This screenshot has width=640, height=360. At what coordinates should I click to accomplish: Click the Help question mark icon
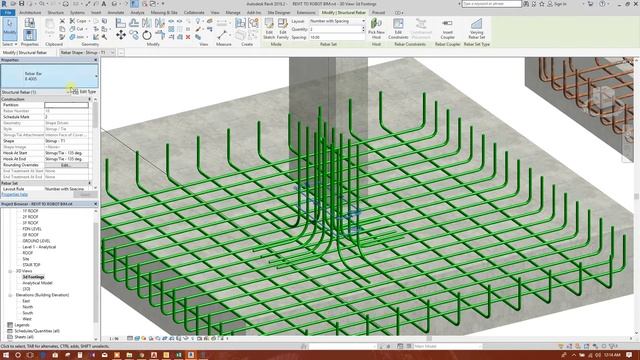click(x=602, y=4)
